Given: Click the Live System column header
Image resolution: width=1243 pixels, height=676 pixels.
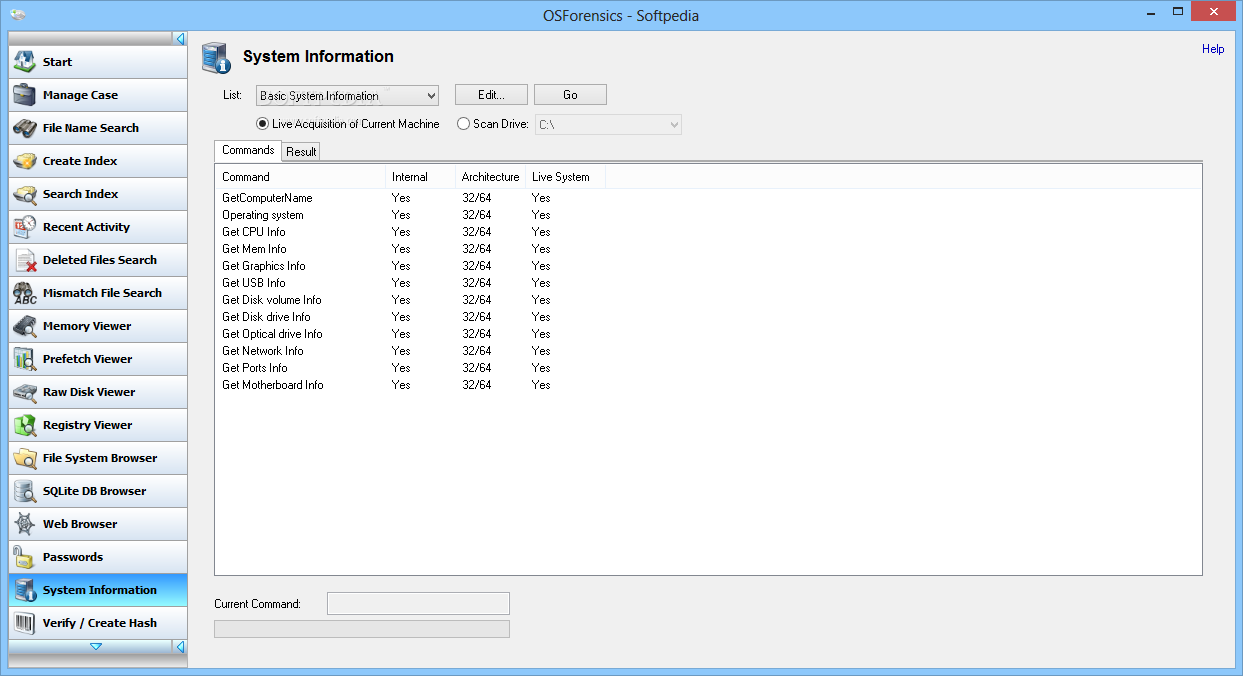Looking at the screenshot, I should [566, 177].
